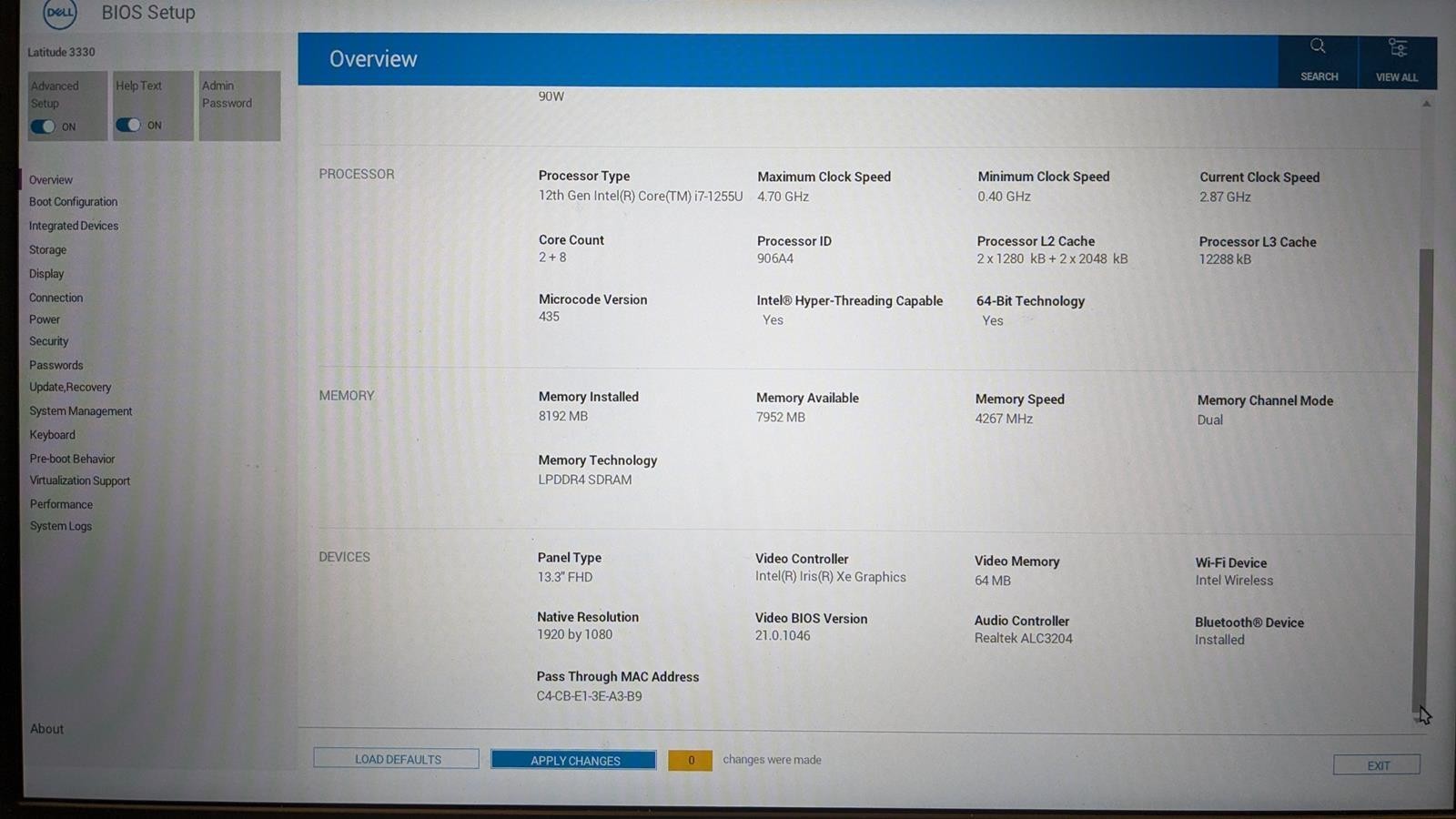1456x819 pixels.
Task: Click the Load Defaults button
Action: (397, 759)
